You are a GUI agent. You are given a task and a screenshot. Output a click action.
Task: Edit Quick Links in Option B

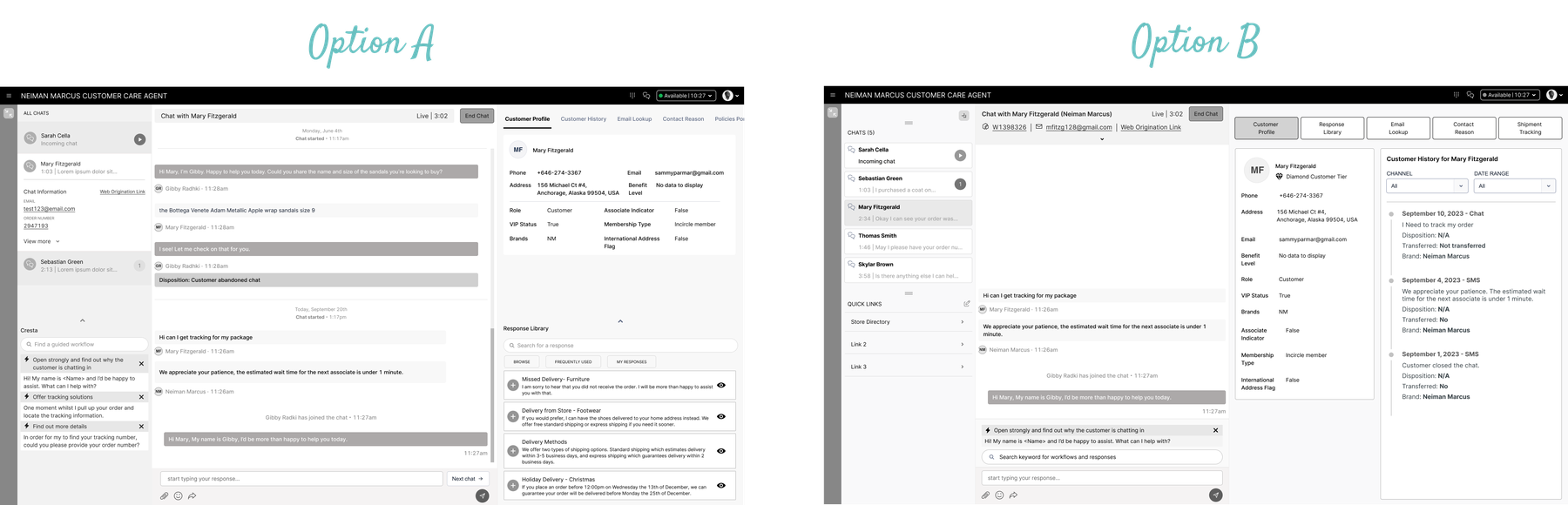coord(966,304)
